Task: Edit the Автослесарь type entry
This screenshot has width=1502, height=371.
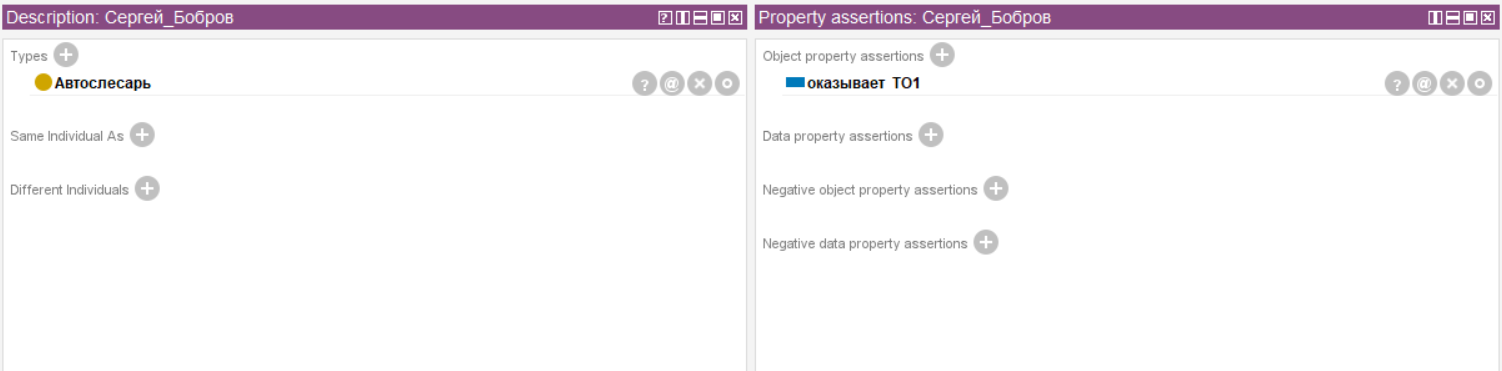Action: (x=727, y=84)
